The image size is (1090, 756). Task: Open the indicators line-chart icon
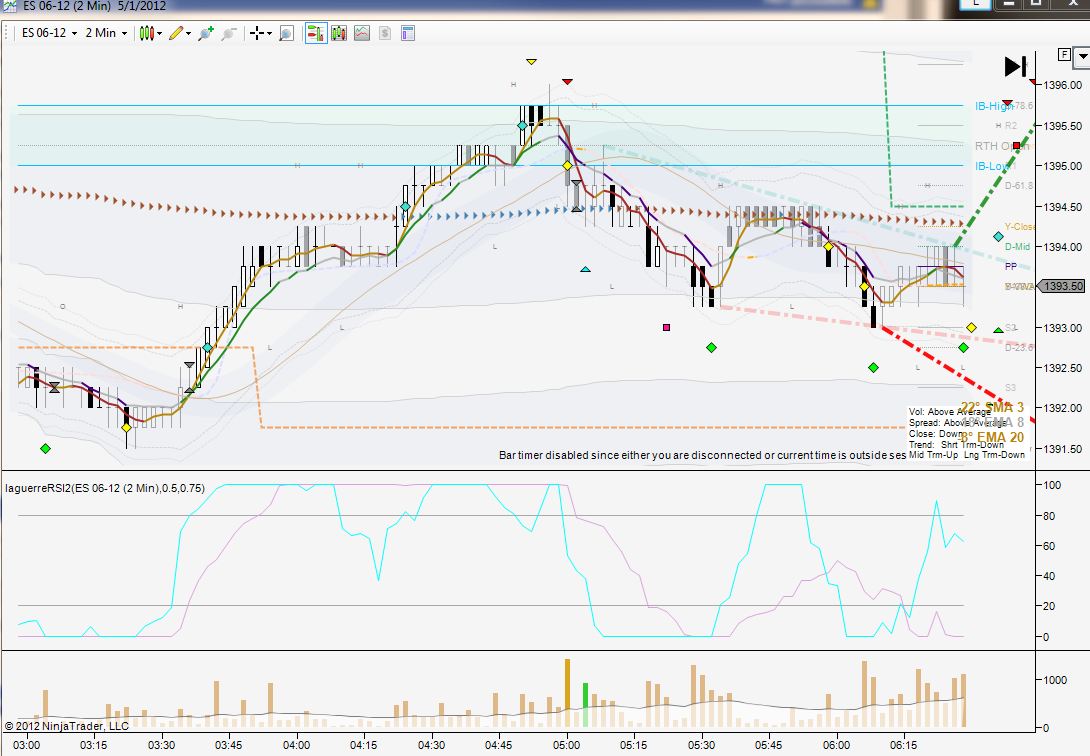pyautogui.click(x=361, y=33)
